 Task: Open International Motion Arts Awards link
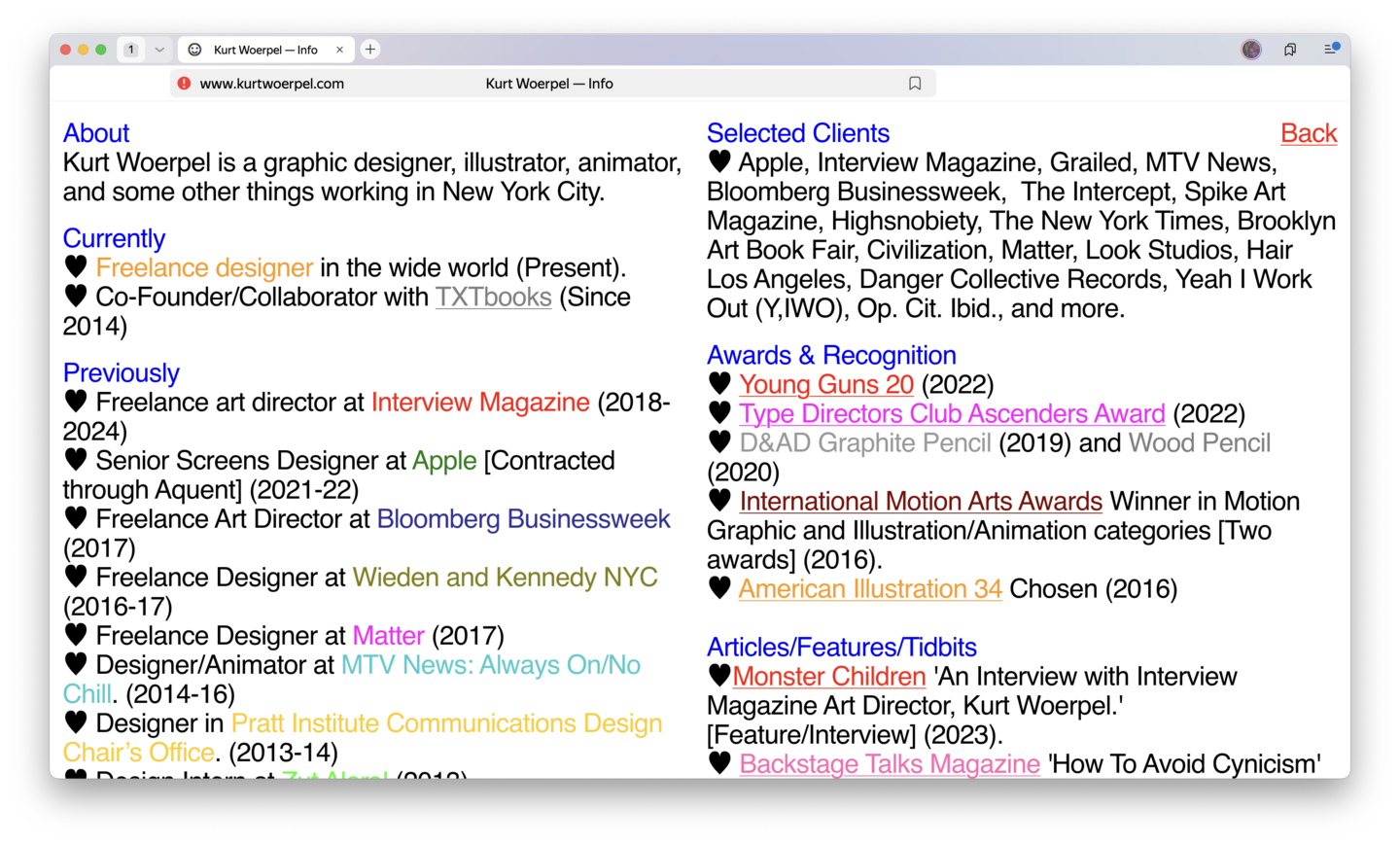point(920,502)
